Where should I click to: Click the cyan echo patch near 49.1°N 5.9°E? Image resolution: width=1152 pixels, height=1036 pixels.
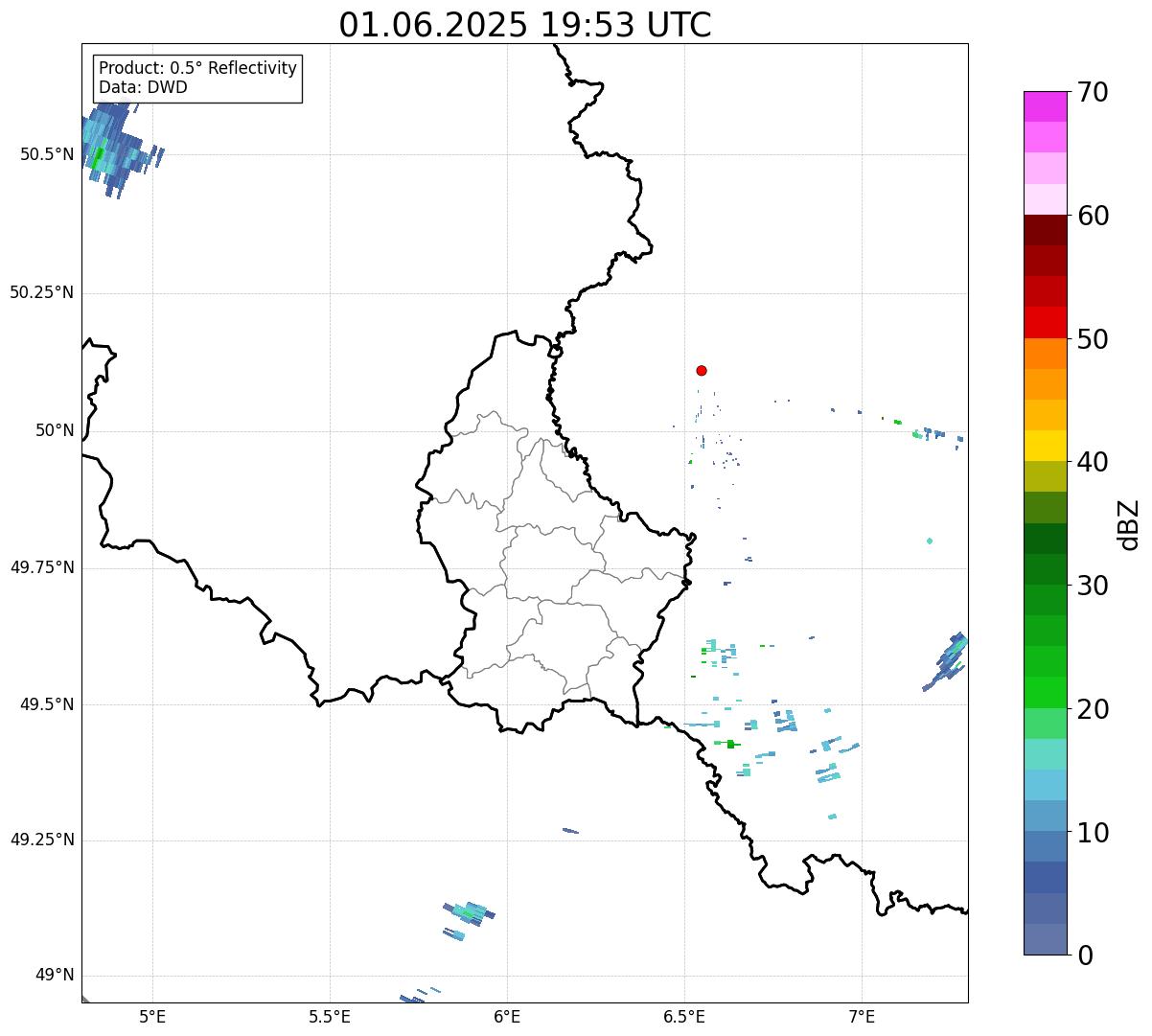point(469,912)
